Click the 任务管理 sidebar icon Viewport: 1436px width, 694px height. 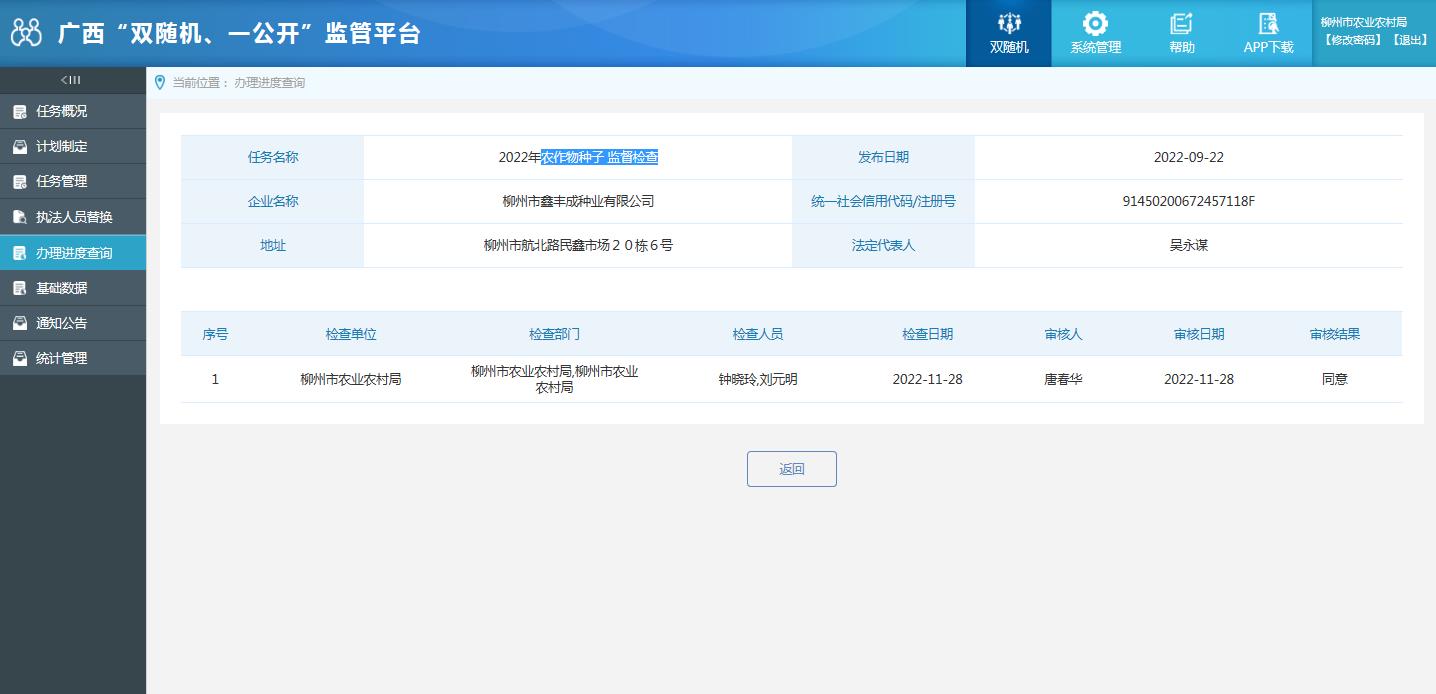(20, 182)
